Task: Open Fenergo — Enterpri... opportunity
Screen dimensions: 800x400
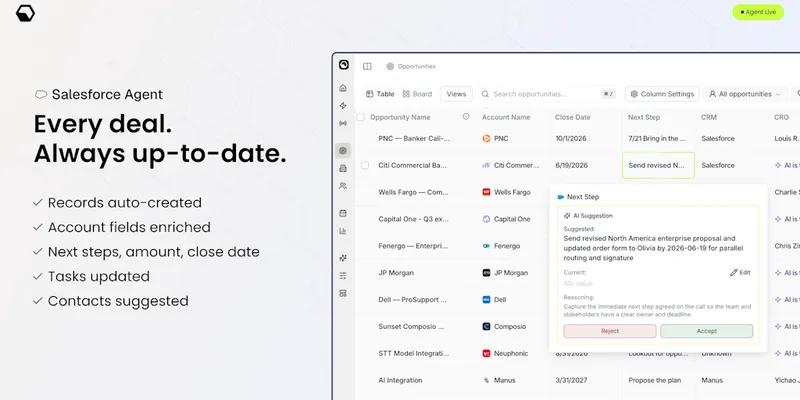Action: click(413, 246)
